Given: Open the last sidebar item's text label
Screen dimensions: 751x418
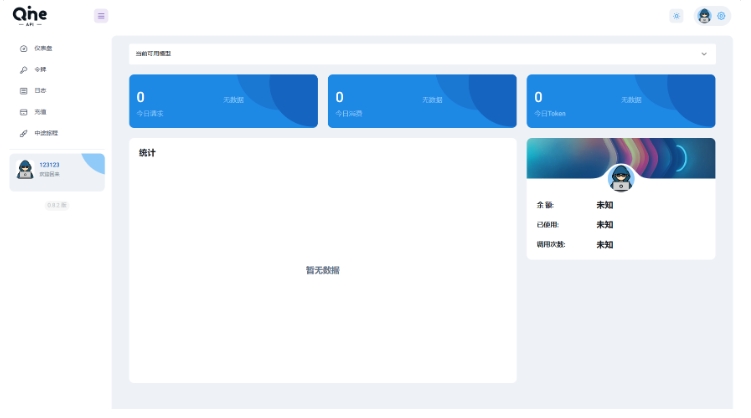Looking at the screenshot, I should [x=46, y=133].
